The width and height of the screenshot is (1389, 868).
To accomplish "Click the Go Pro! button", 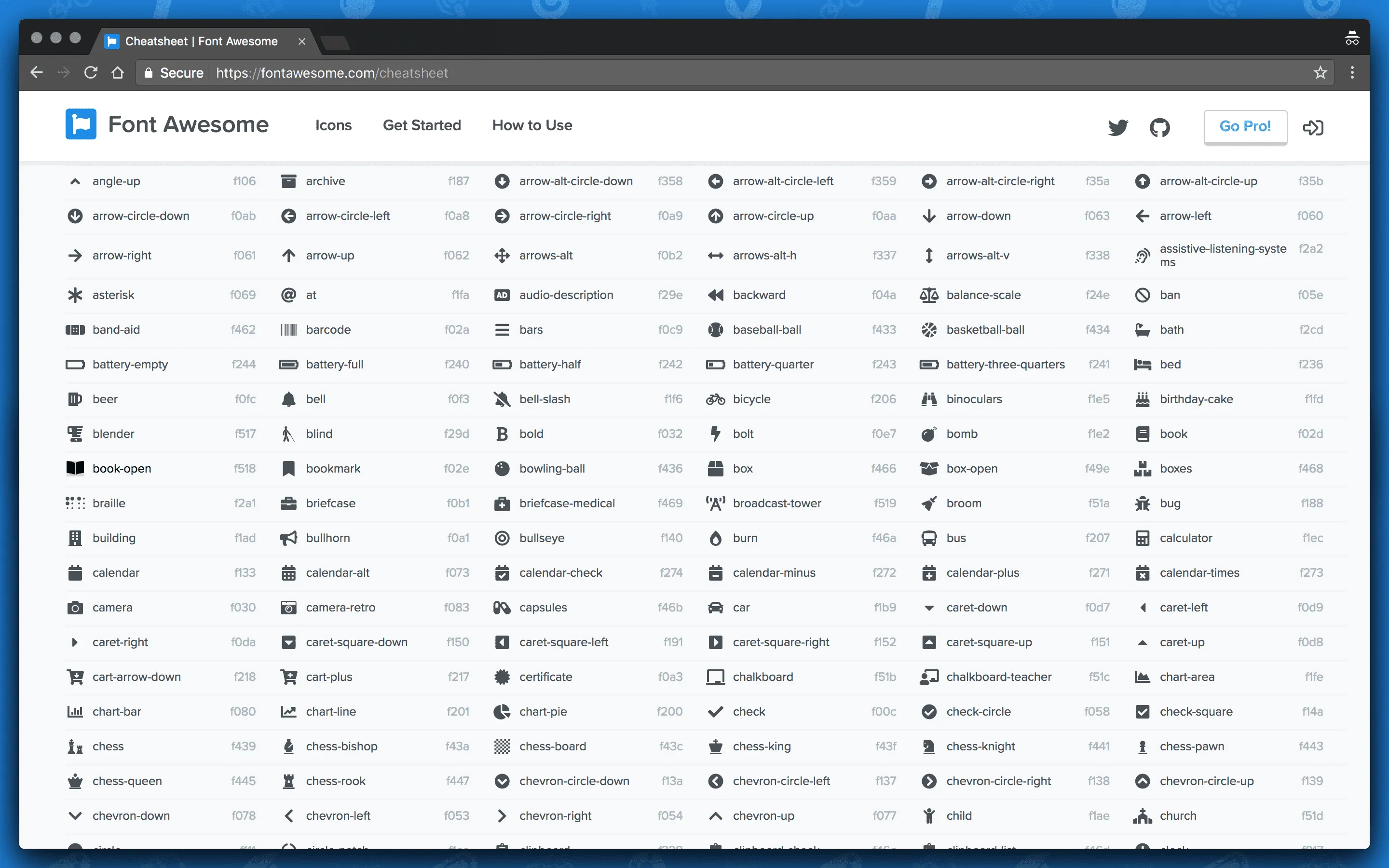I will (x=1245, y=127).
